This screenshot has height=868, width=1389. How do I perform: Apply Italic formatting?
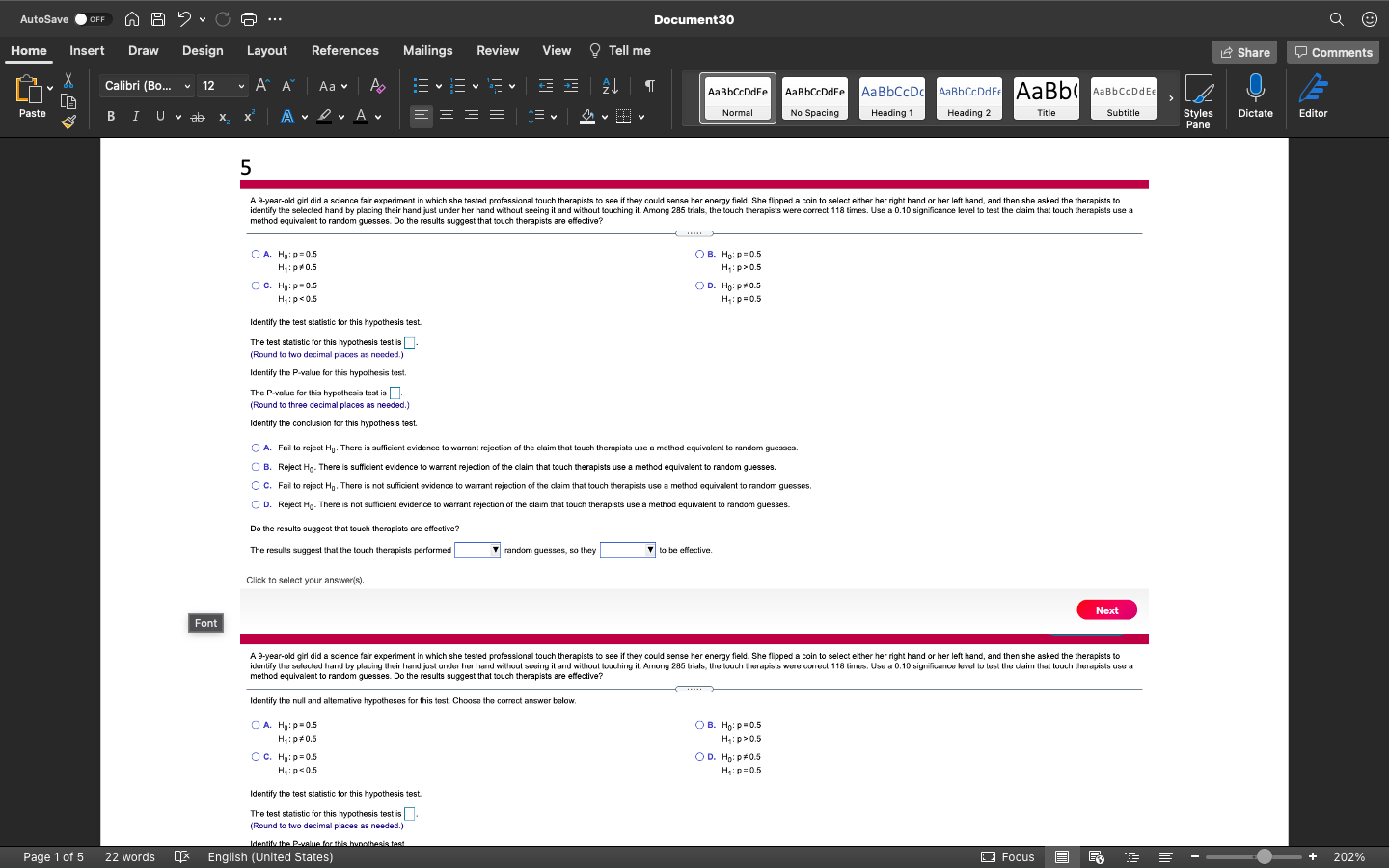(135, 116)
